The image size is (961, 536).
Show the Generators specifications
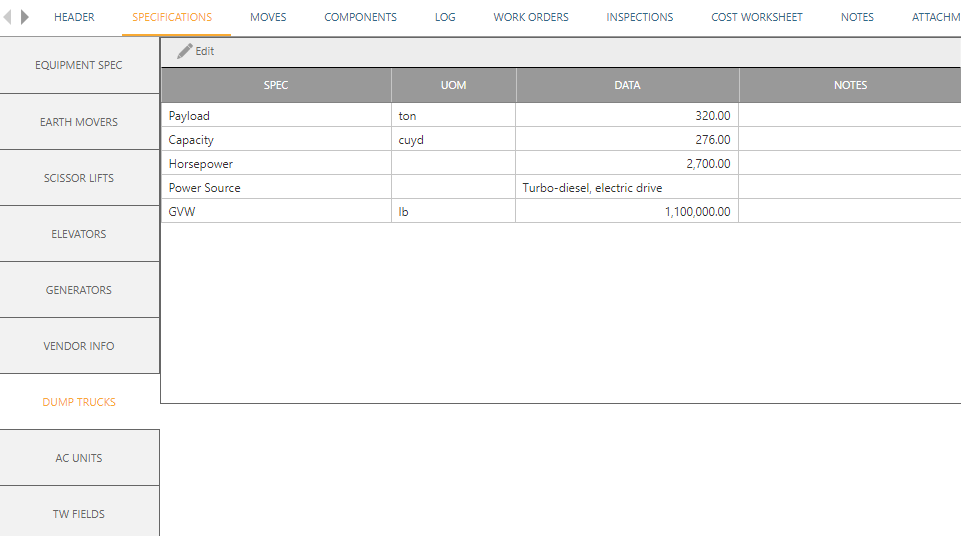coord(79,290)
